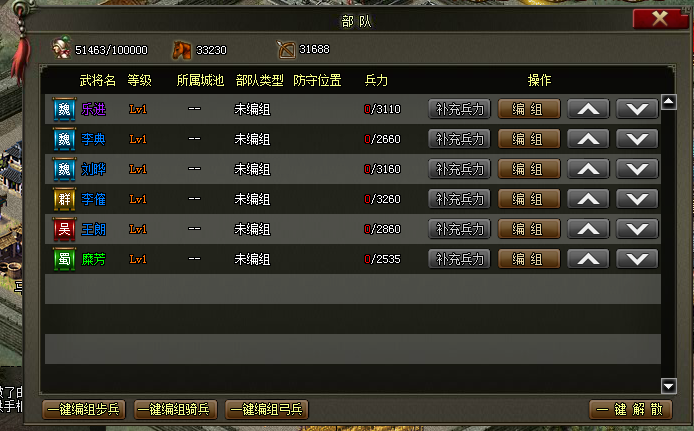Screen dimensions: 694x431
Task: Replenish troops for 乐进 via 补充兵力
Action: [459, 109]
